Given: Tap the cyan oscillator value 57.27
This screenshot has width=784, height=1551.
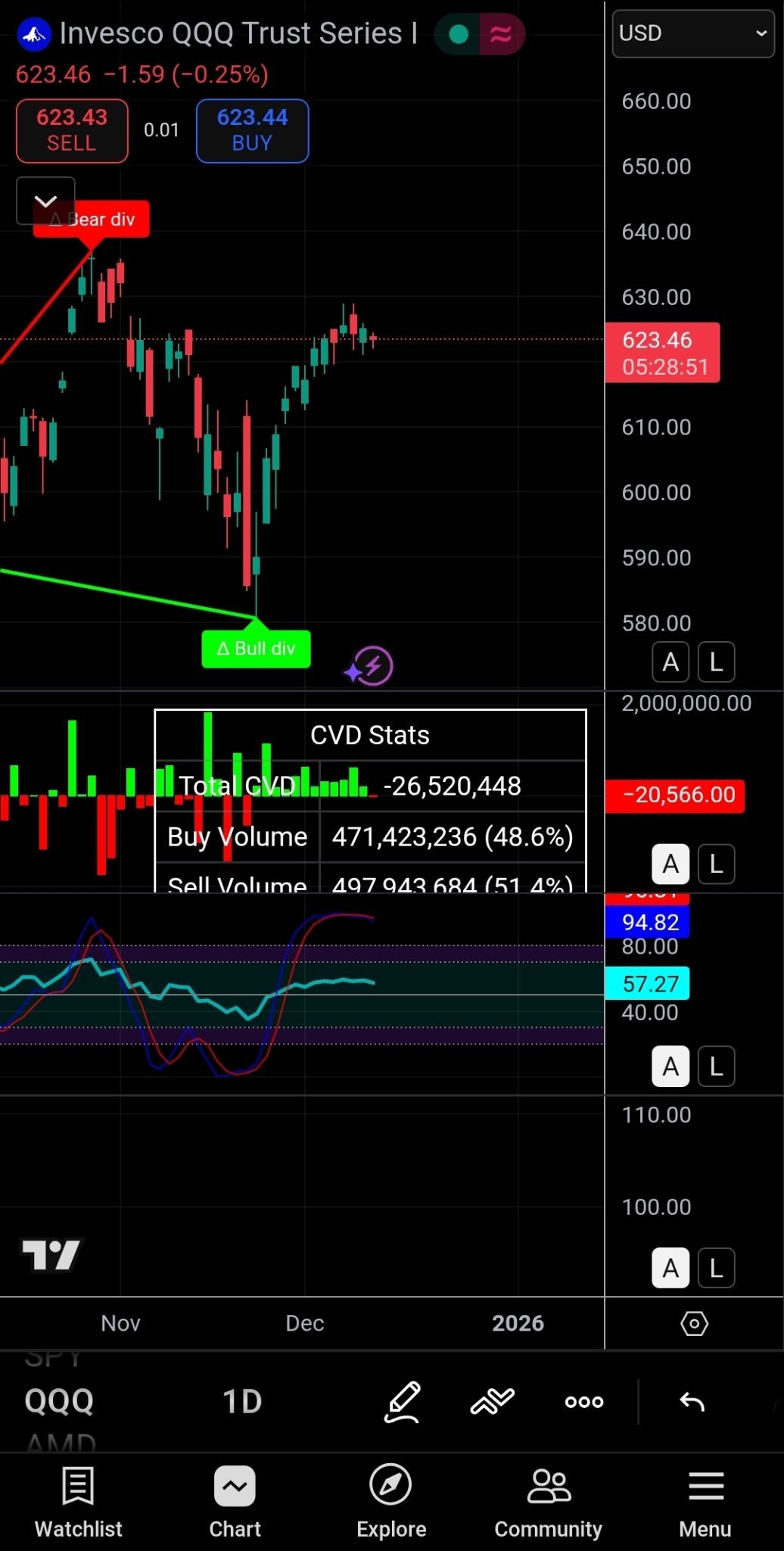Looking at the screenshot, I should (648, 983).
